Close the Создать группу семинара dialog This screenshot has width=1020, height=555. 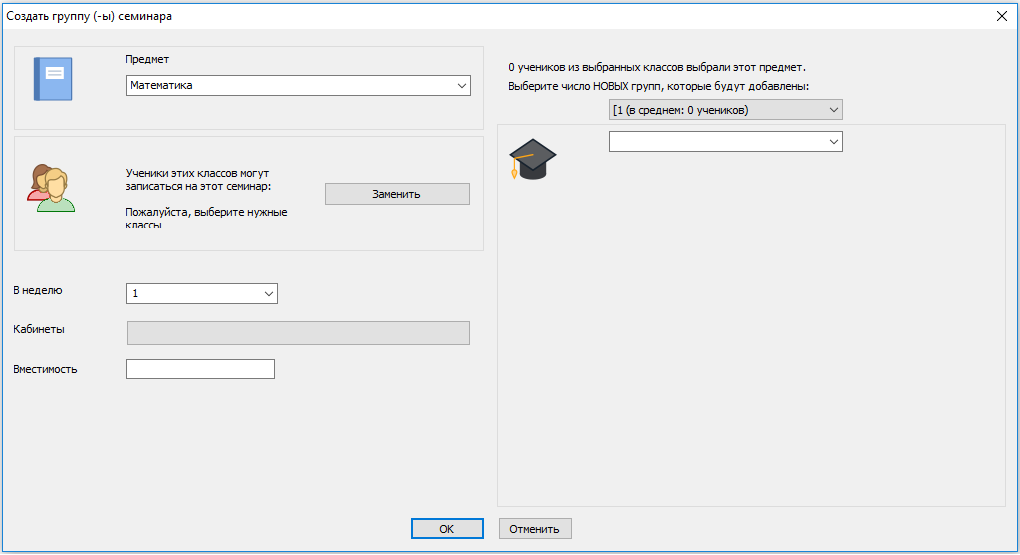pos(1001,15)
